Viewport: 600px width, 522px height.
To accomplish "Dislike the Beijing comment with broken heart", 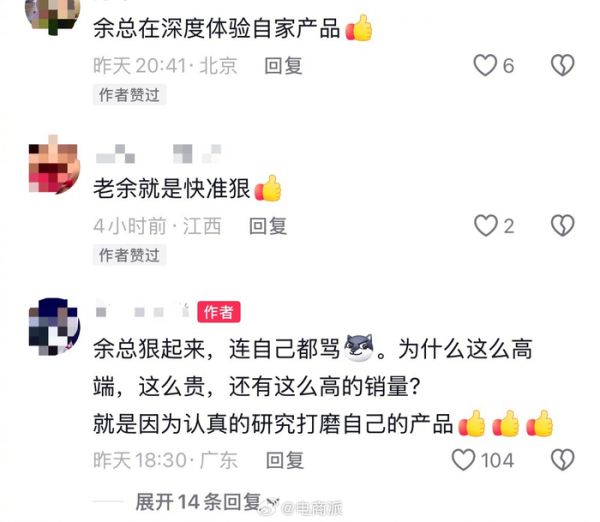I will 562,65.
